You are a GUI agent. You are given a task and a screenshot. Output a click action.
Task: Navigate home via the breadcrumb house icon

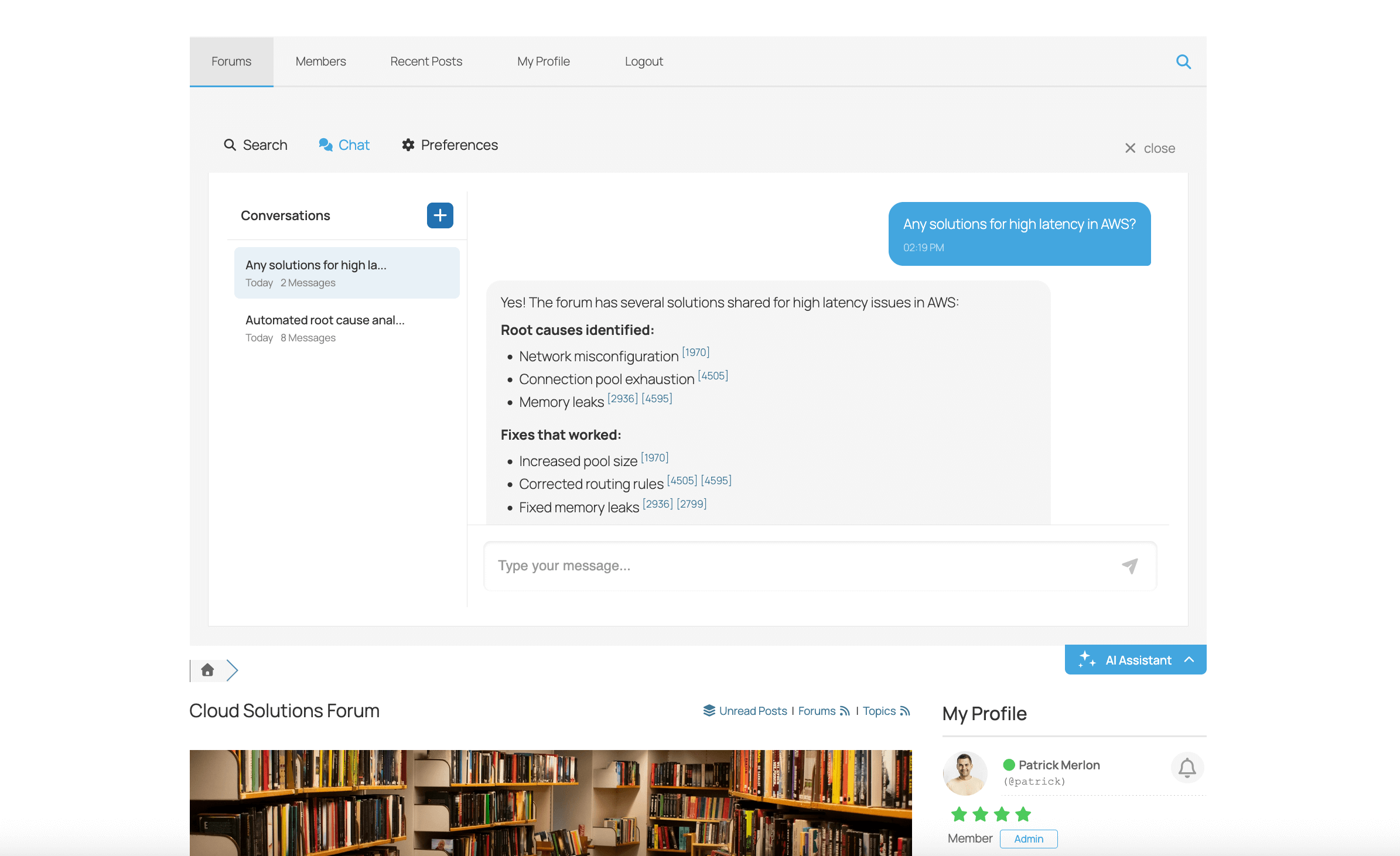pyautogui.click(x=207, y=670)
